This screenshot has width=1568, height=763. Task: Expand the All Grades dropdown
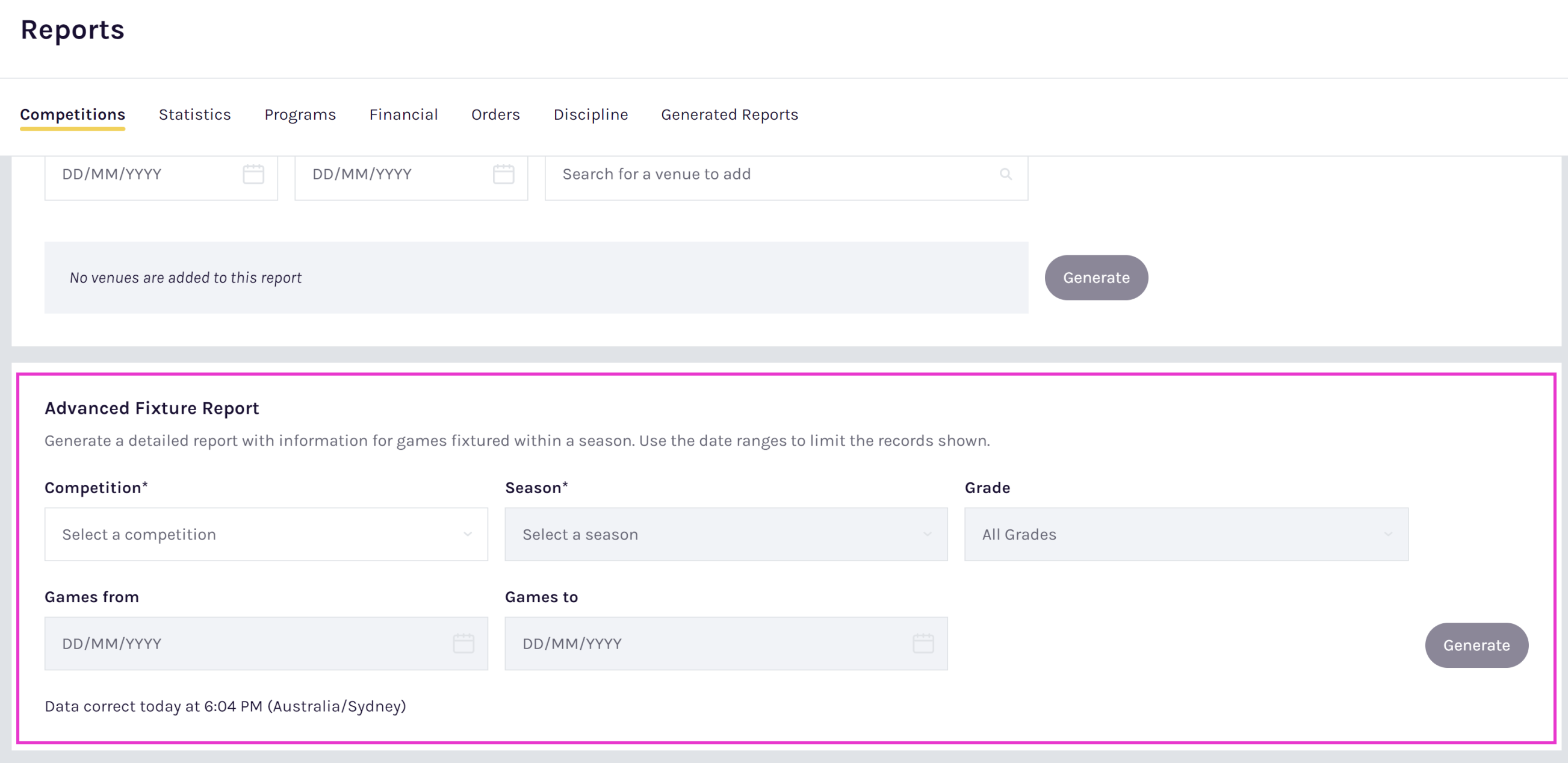(1186, 534)
